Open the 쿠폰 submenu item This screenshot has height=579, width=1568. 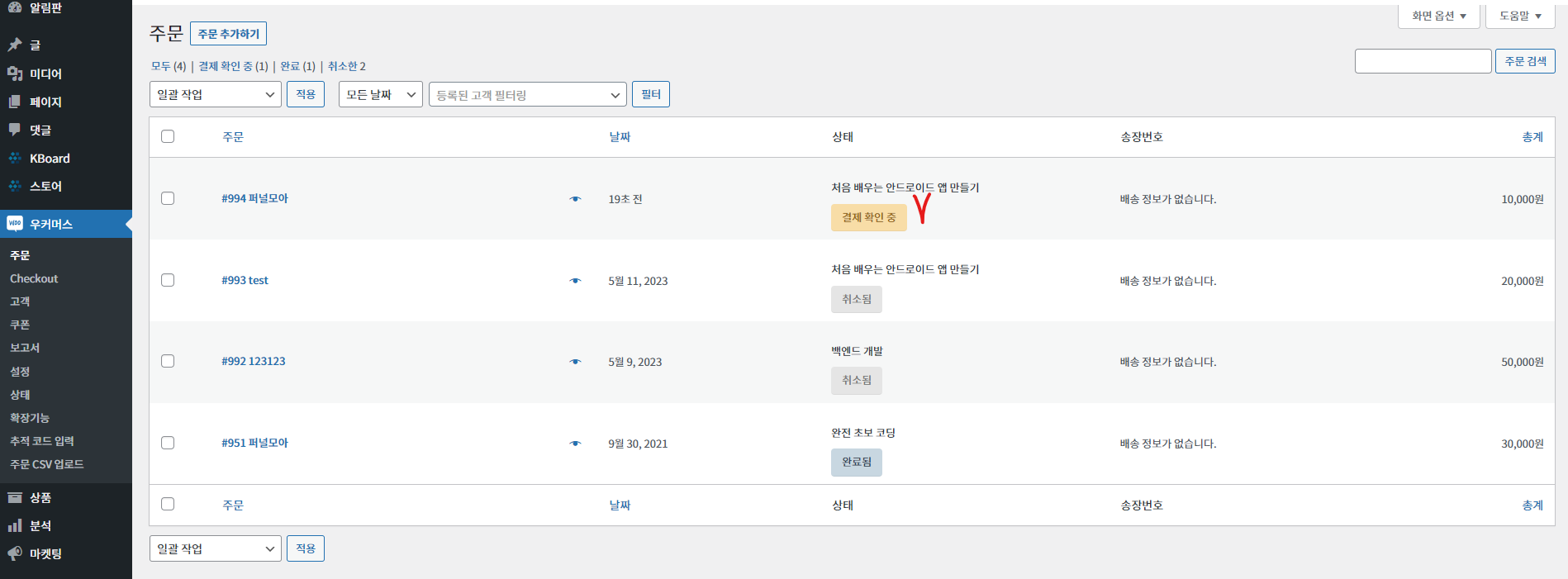(x=20, y=325)
